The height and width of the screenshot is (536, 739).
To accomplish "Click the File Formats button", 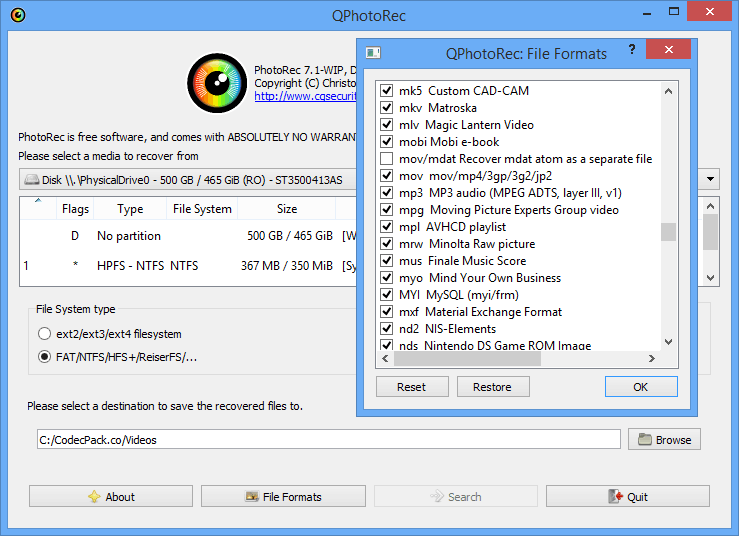I will point(283,496).
